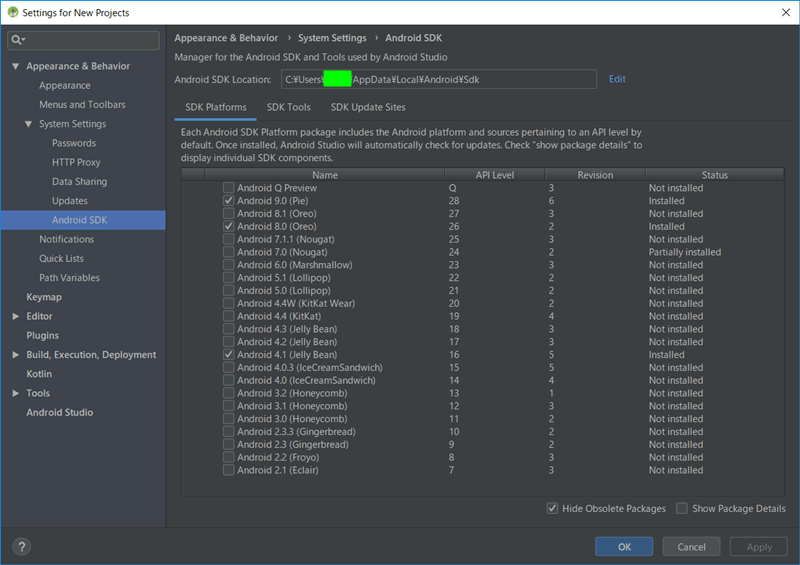Open Path Variables settings
This screenshot has height=565, width=800.
[x=69, y=278]
